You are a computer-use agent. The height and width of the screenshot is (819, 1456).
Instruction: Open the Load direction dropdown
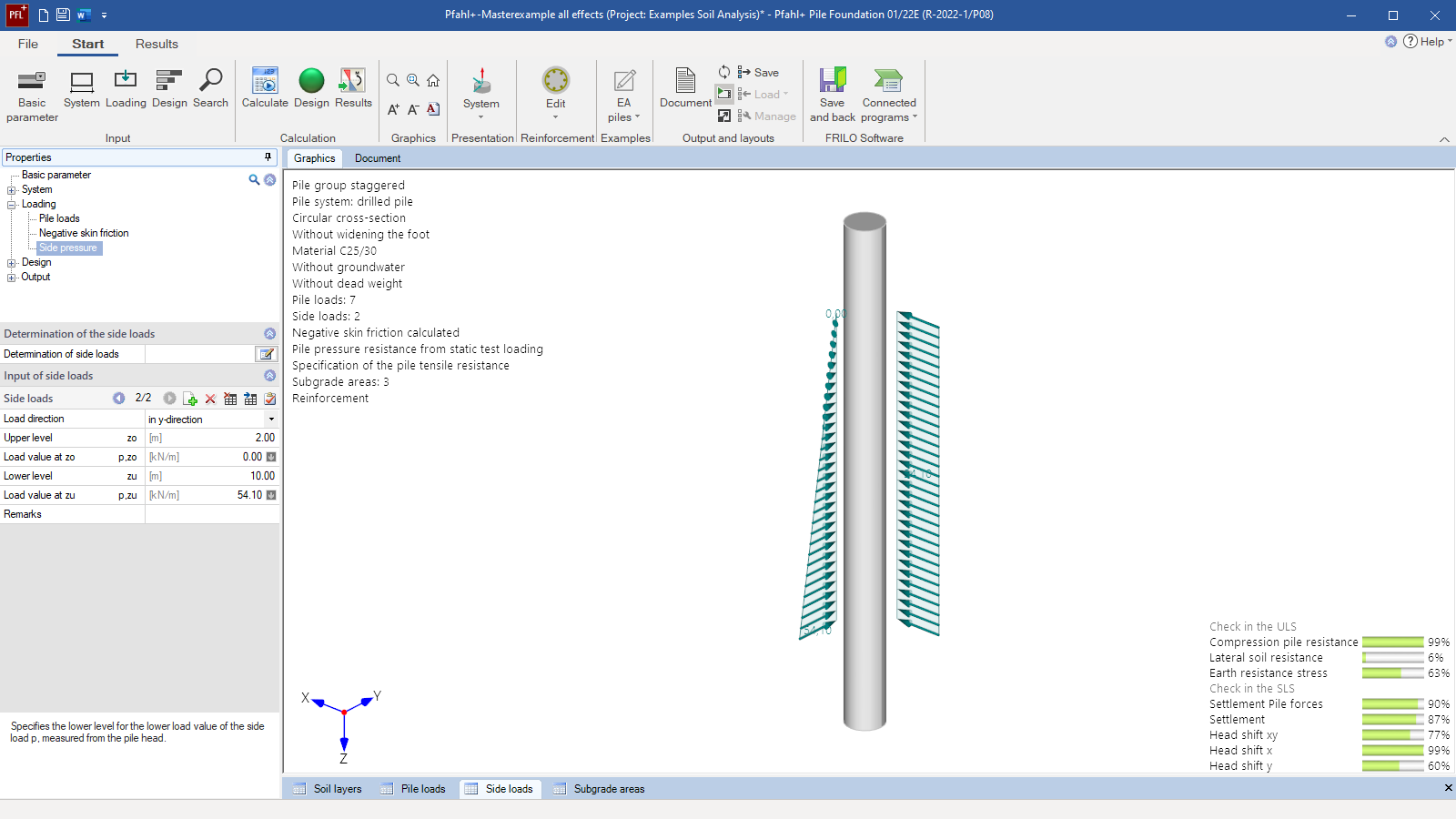click(271, 420)
